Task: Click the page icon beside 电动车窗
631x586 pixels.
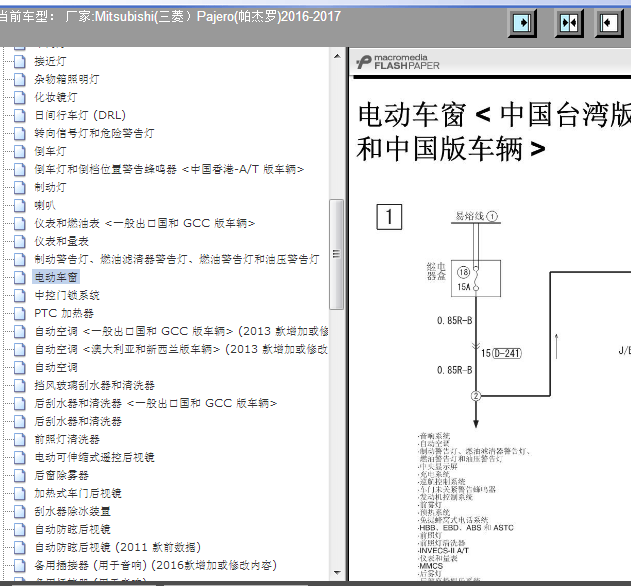Action: click(19, 277)
